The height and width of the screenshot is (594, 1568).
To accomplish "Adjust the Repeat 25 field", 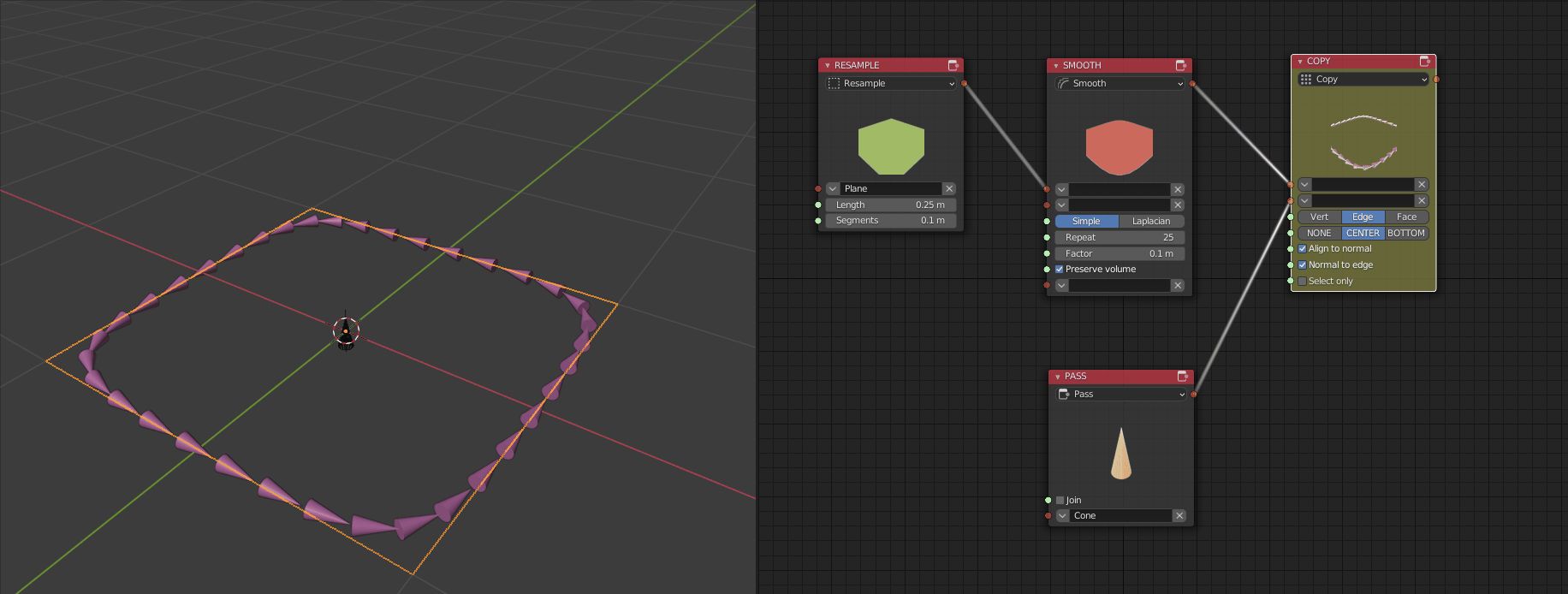I will point(1120,237).
